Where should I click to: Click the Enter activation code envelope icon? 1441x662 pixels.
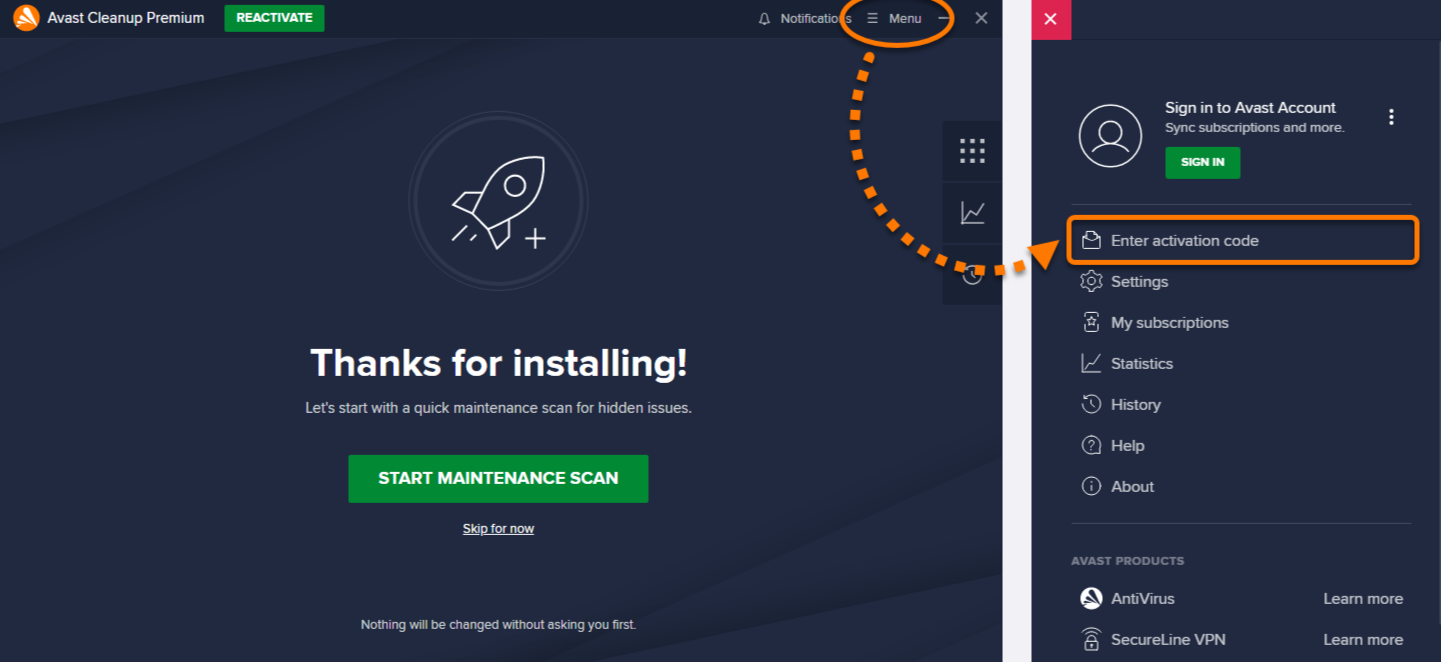[x=1091, y=241]
